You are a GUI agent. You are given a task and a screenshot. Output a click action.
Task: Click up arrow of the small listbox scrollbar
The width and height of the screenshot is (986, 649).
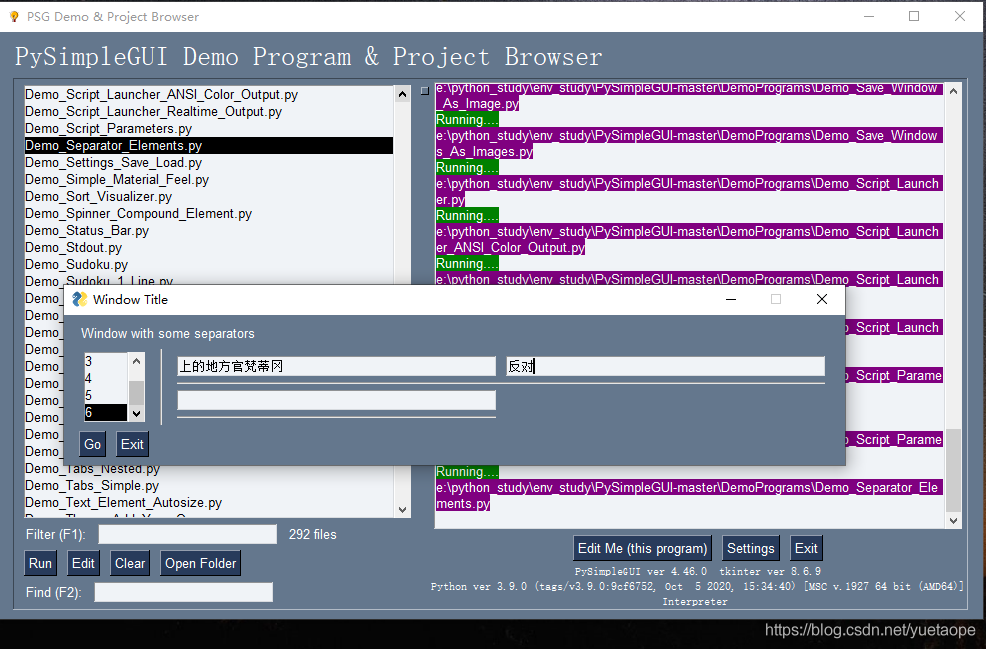click(136, 361)
